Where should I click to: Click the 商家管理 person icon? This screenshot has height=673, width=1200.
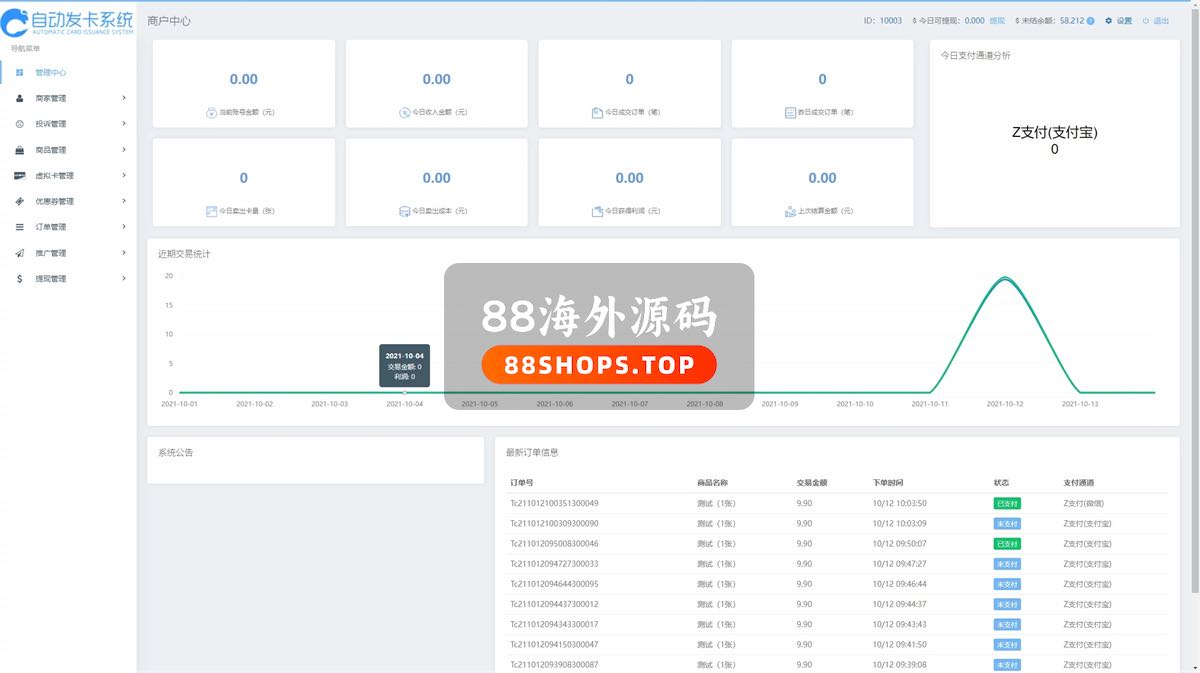(20, 99)
